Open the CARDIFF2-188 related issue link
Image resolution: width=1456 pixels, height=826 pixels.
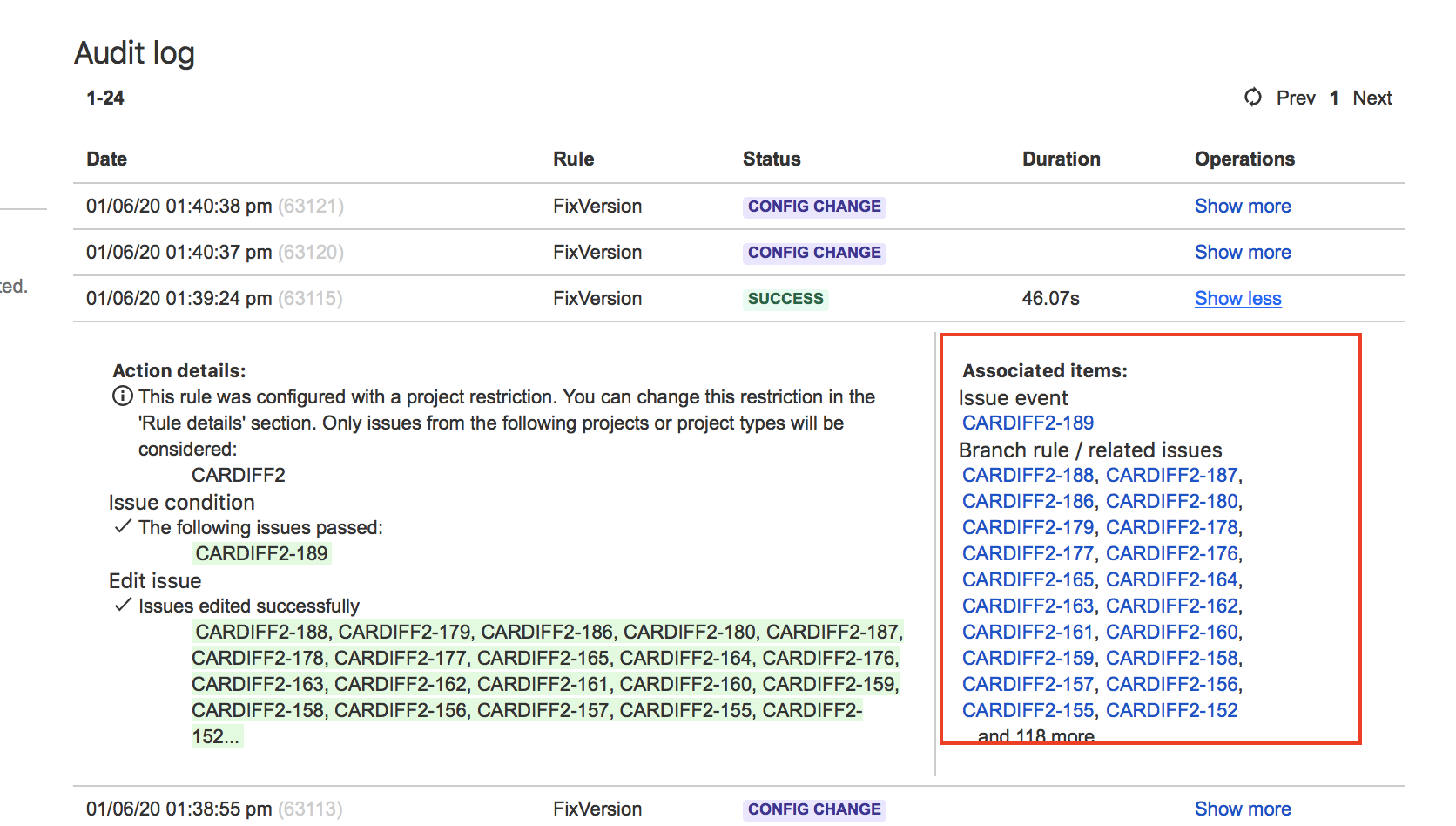click(x=1028, y=475)
